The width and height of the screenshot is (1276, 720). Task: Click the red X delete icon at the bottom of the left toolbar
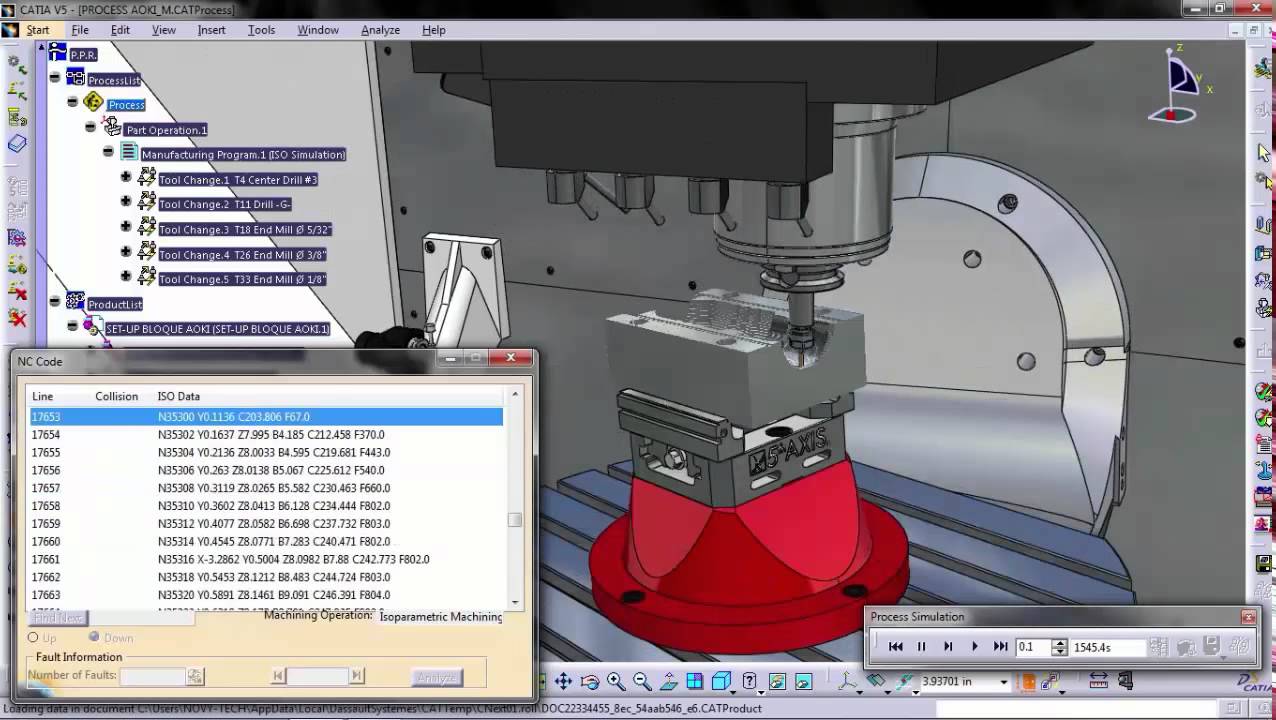(x=17, y=318)
